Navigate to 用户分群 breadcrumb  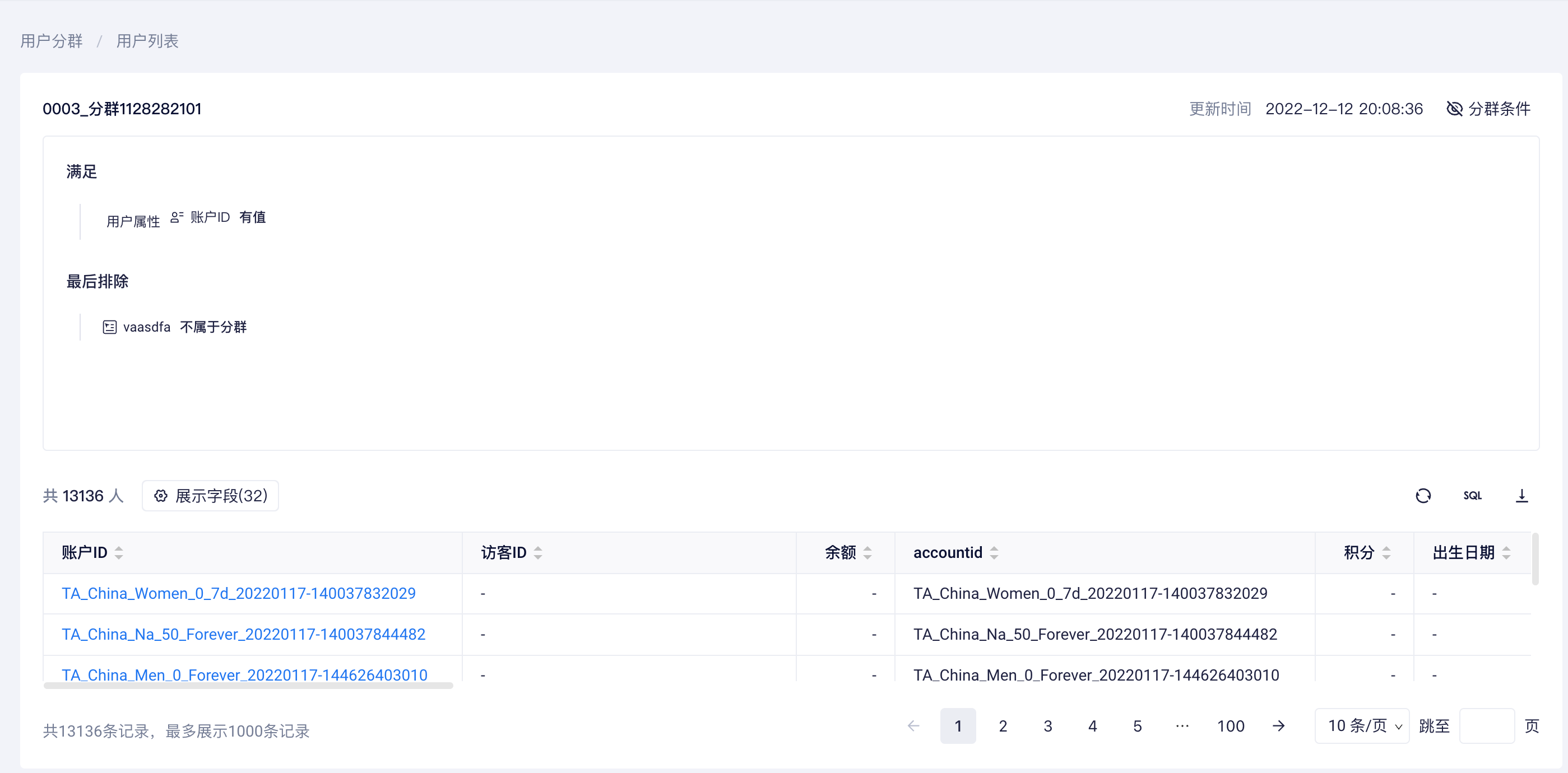[x=51, y=41]
